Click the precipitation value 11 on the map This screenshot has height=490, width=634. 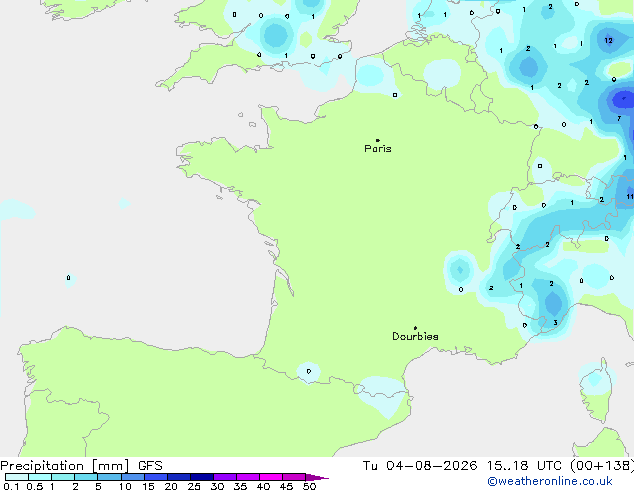(630, 196)
